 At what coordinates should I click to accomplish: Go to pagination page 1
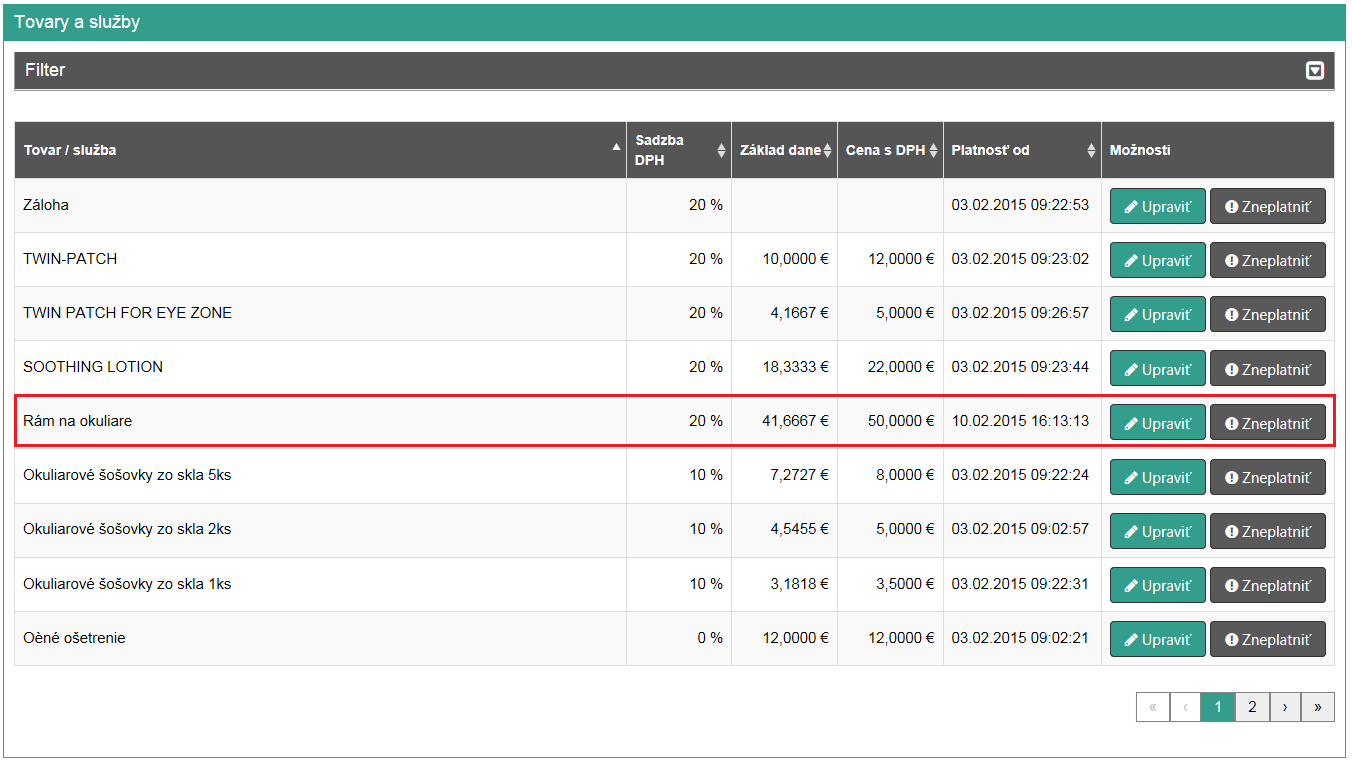pos(1218,707)
